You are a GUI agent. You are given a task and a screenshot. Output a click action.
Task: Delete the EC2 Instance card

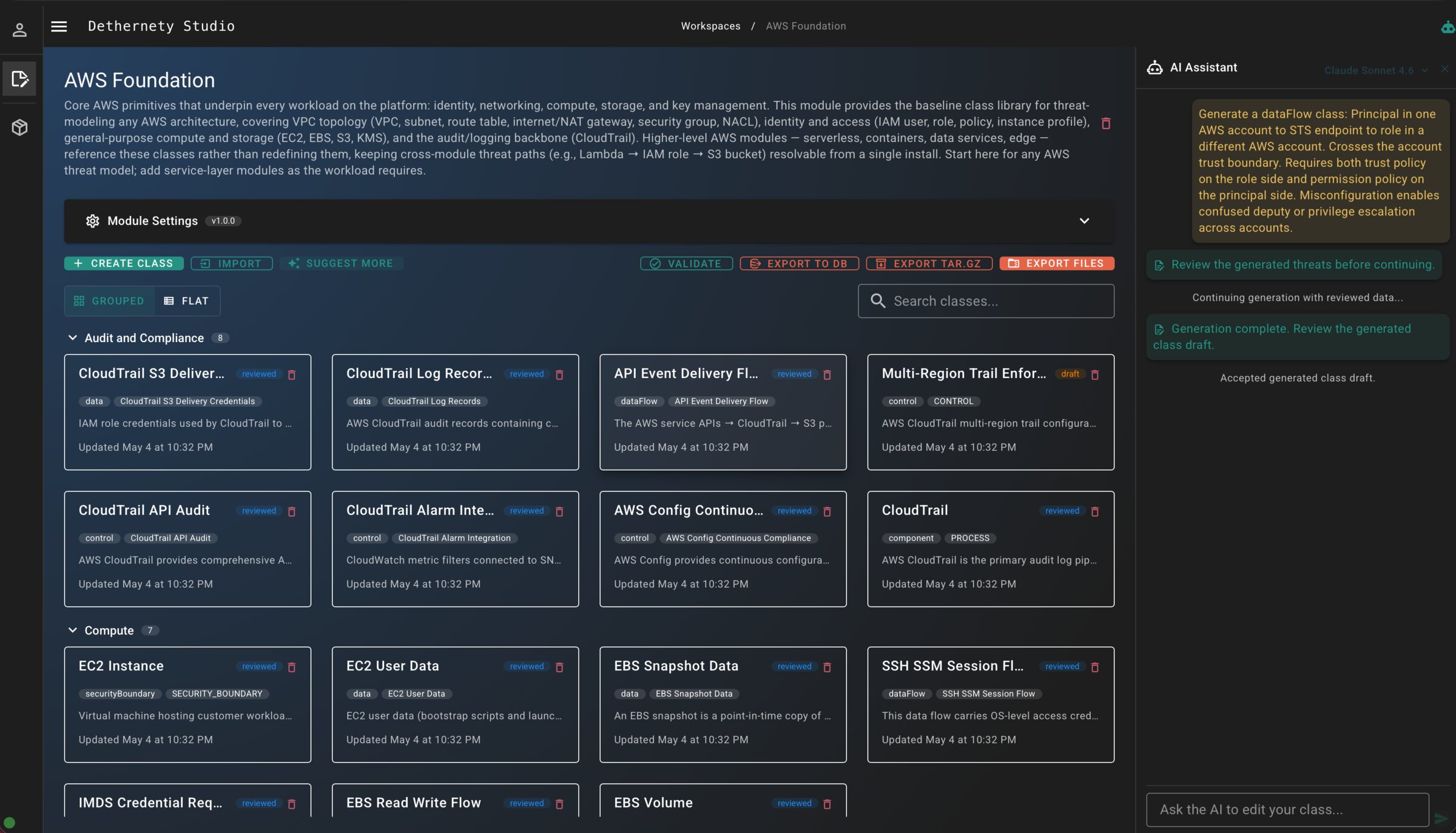[x=292, y=667]
